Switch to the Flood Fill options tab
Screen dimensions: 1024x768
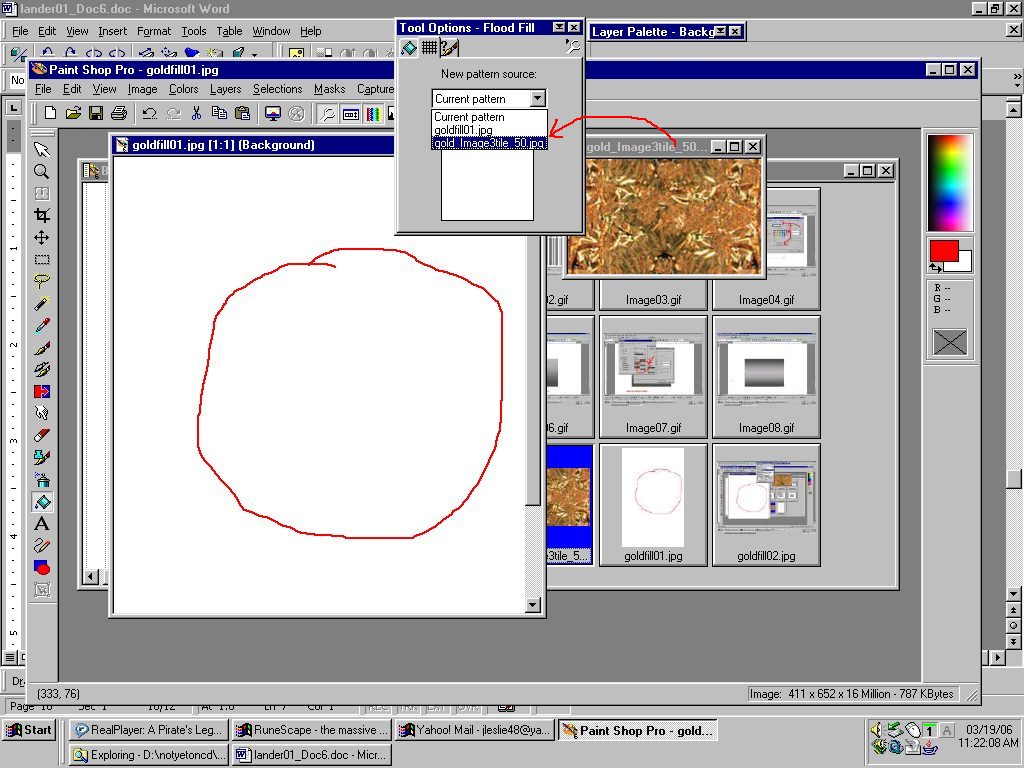(409, 47)
